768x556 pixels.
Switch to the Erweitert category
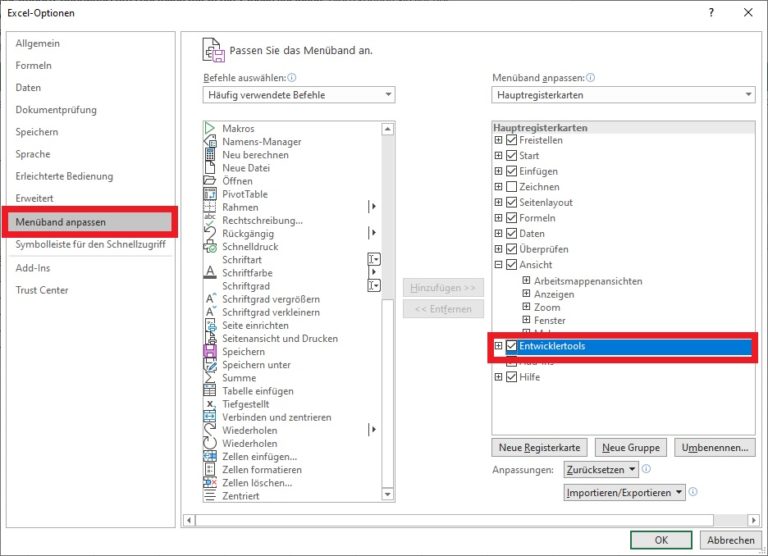pyautogui.click(x=34, y=198)
